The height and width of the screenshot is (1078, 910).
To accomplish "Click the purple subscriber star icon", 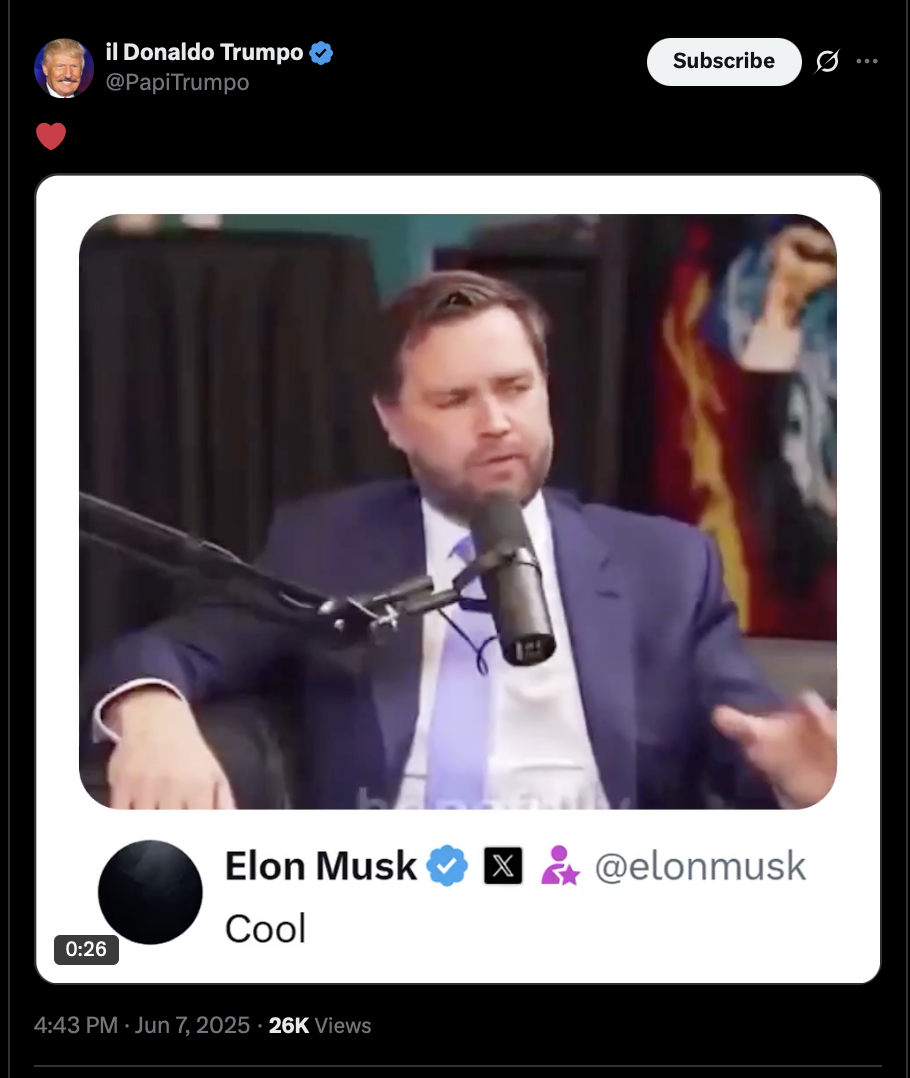I will 560,866.
